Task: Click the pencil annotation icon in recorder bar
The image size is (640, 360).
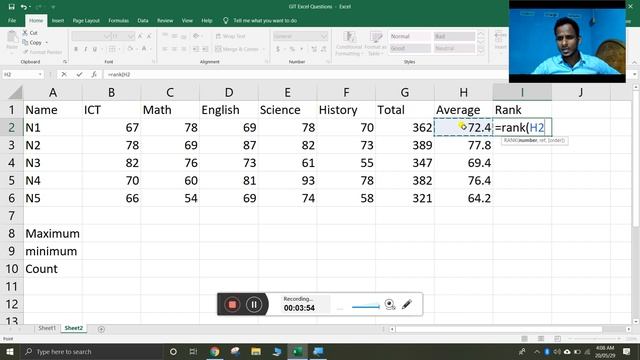Action: (x=407, y=304)
